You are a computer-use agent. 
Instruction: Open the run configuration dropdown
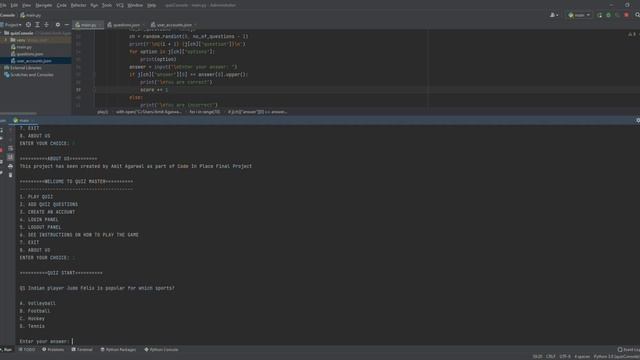579,15
